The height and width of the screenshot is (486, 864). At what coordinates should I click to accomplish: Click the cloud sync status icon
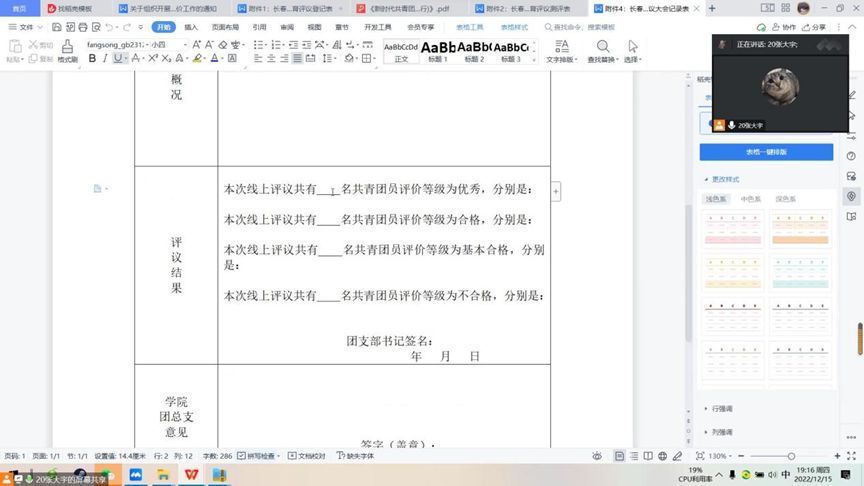tap(761, 27)
